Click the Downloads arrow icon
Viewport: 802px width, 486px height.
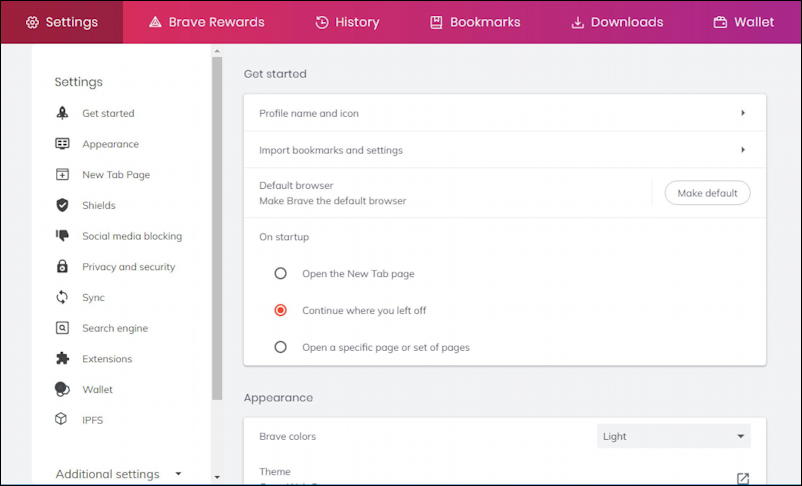(x=577, y=23)
